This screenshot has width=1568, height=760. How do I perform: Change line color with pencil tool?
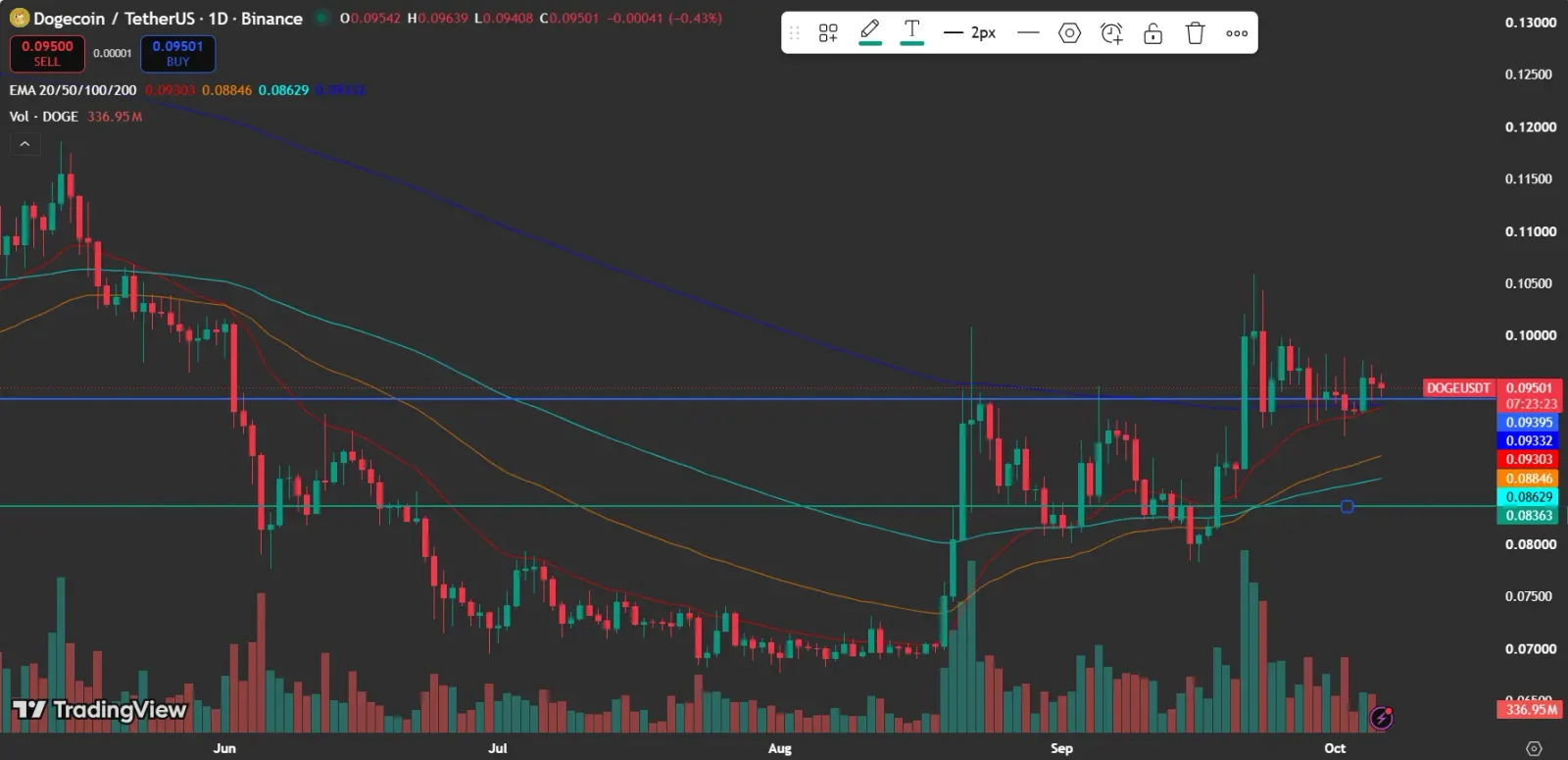tap(869, 32)
